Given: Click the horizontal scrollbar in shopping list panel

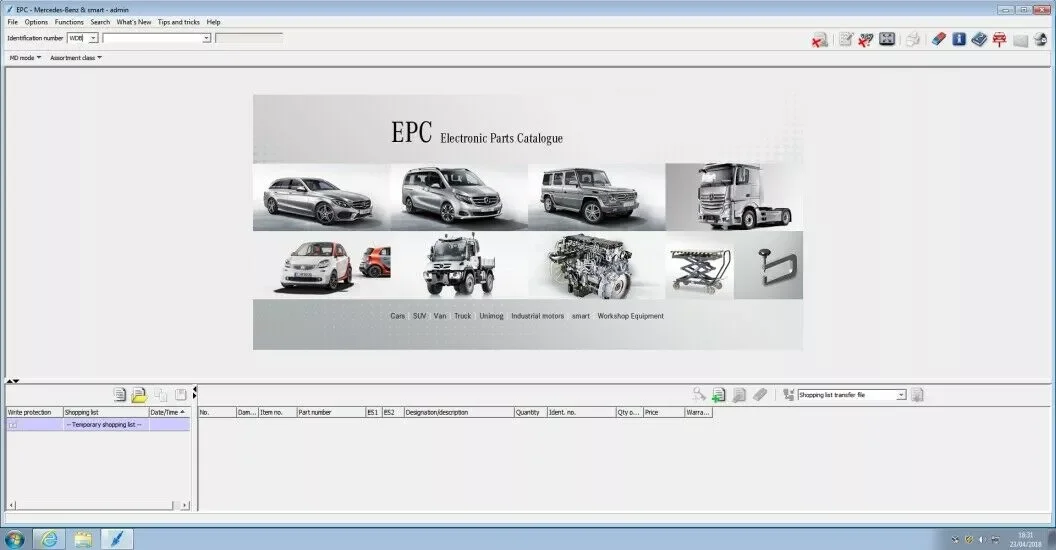Looking at the screenshot, I should pos(94,505).
